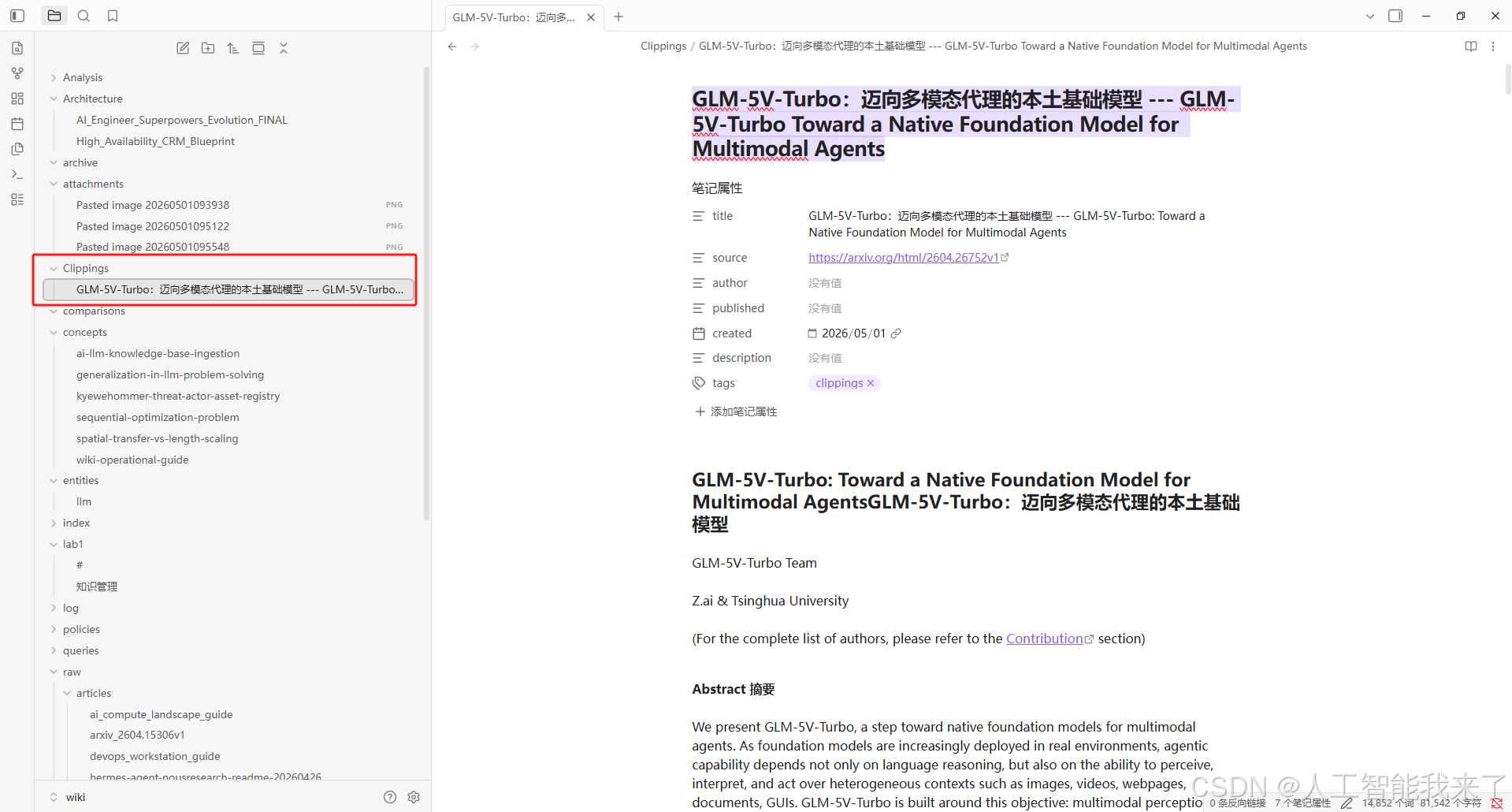Click the 7 个笔记属性 status item
Viewport: 1512px width, 812px height.
tap(1302, 803)
